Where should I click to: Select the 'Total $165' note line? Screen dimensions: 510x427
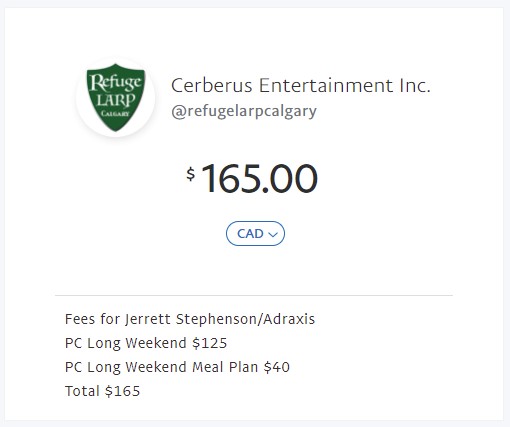pos(103,391)
